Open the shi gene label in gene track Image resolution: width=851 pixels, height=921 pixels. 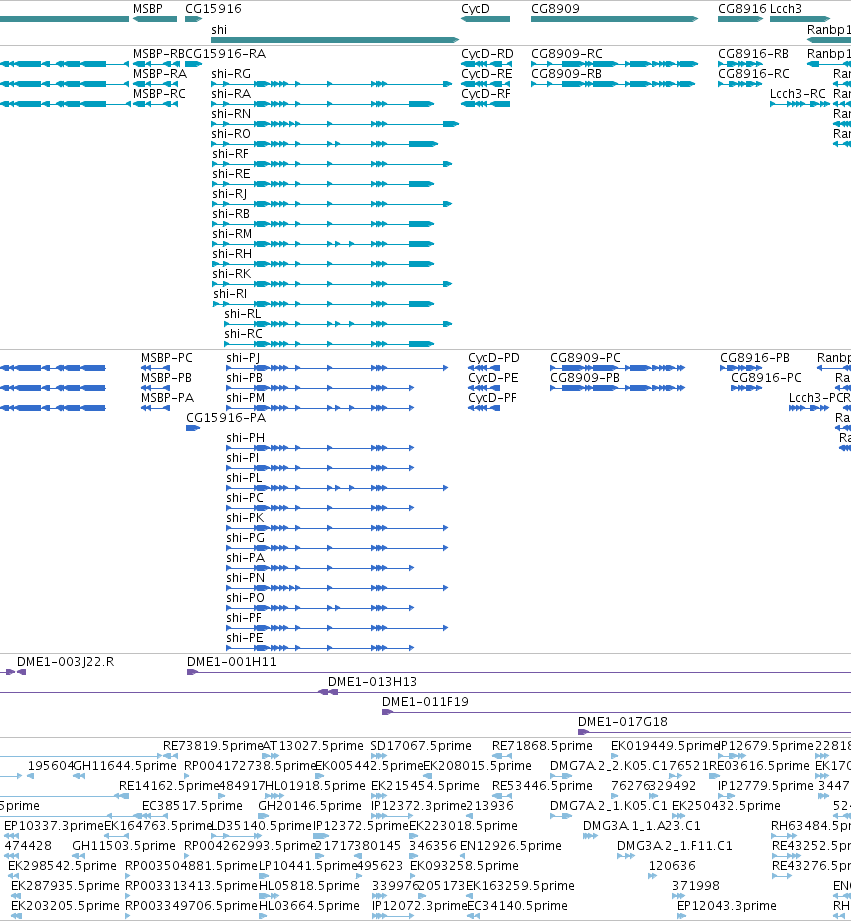click(x=219, y=30)
